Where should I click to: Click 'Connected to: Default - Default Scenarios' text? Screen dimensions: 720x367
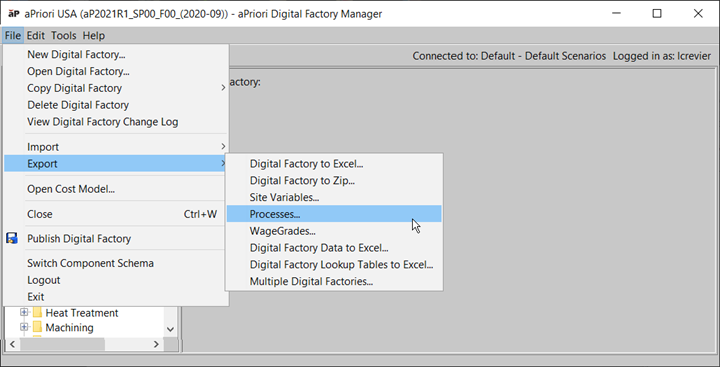point(509,56)
